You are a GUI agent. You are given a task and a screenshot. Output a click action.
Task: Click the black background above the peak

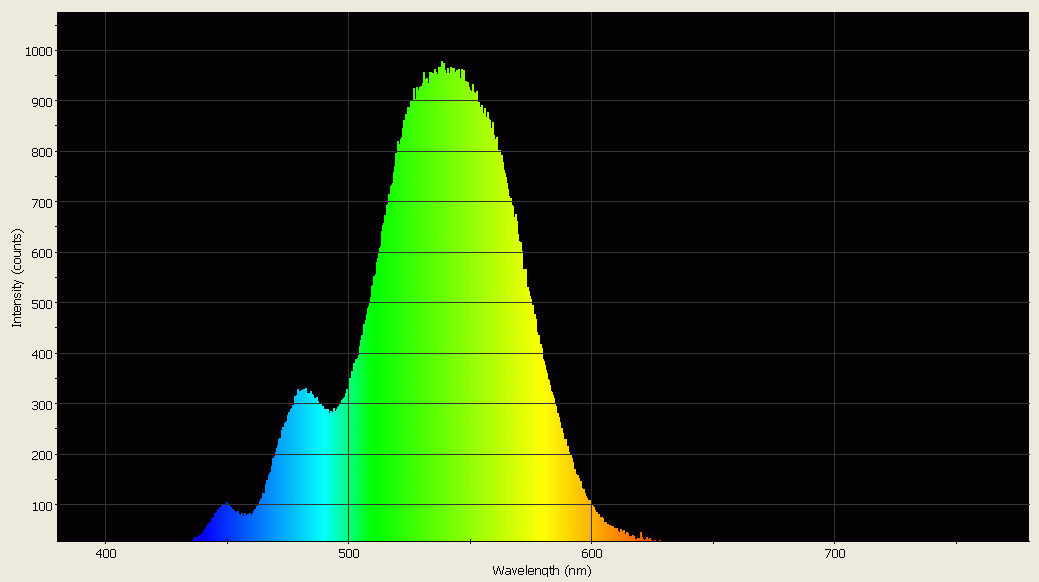point(443,30)
